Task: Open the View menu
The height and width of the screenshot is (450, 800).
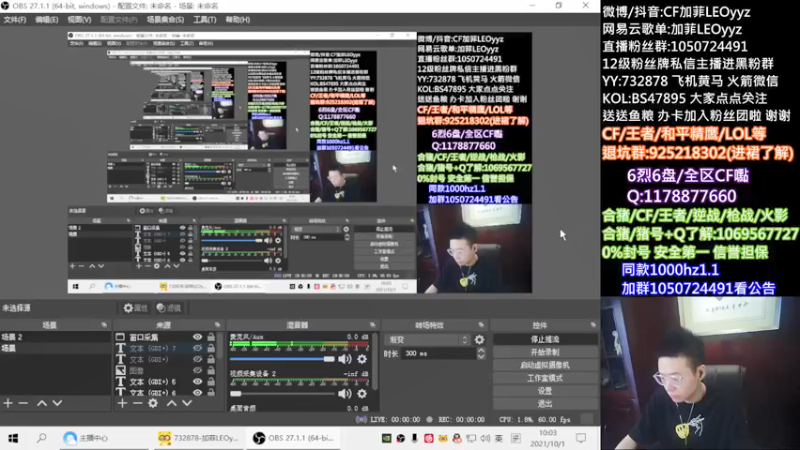Action: [x=79, y=19]
